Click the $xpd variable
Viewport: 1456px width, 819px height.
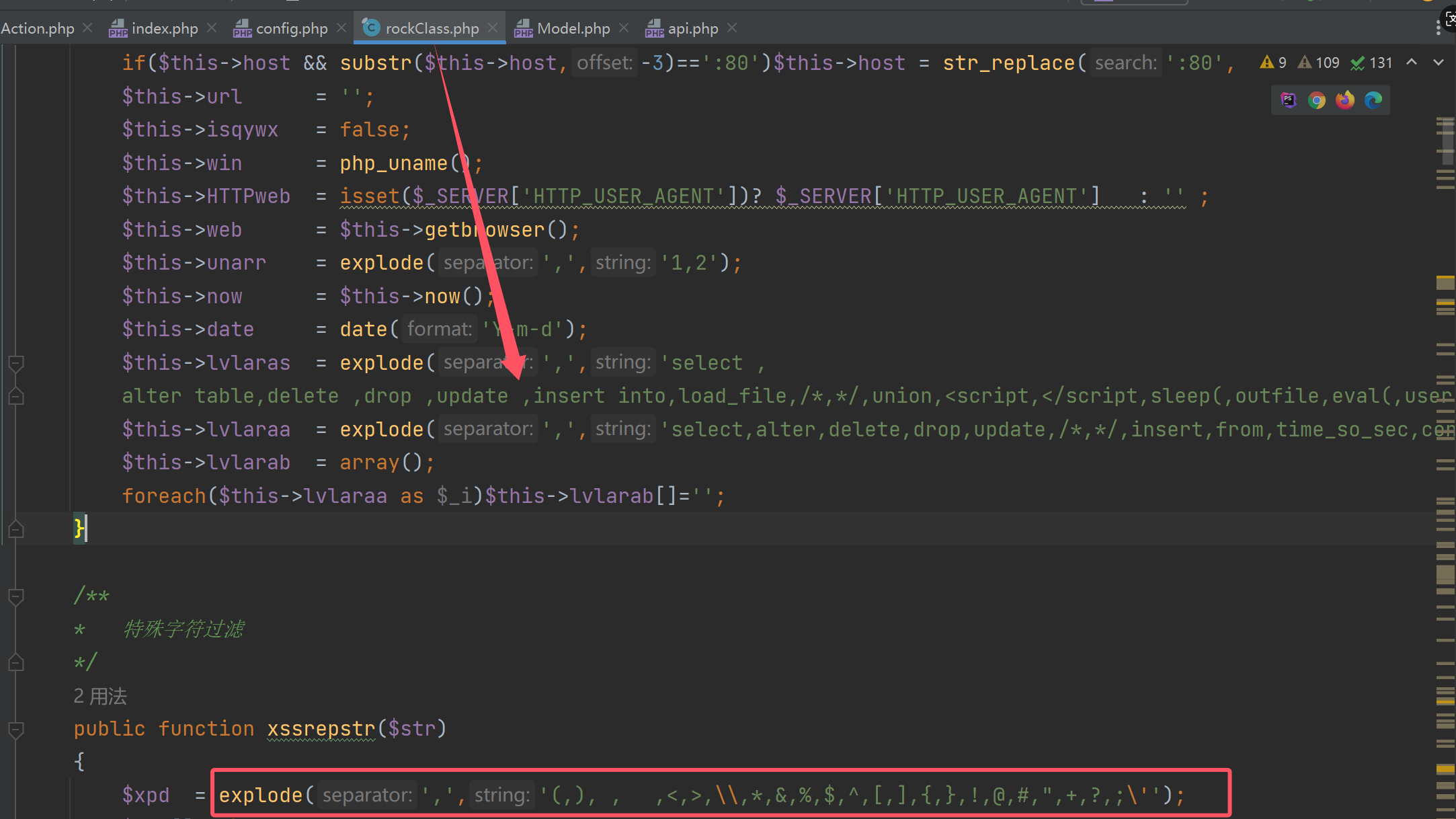point(146,795)
